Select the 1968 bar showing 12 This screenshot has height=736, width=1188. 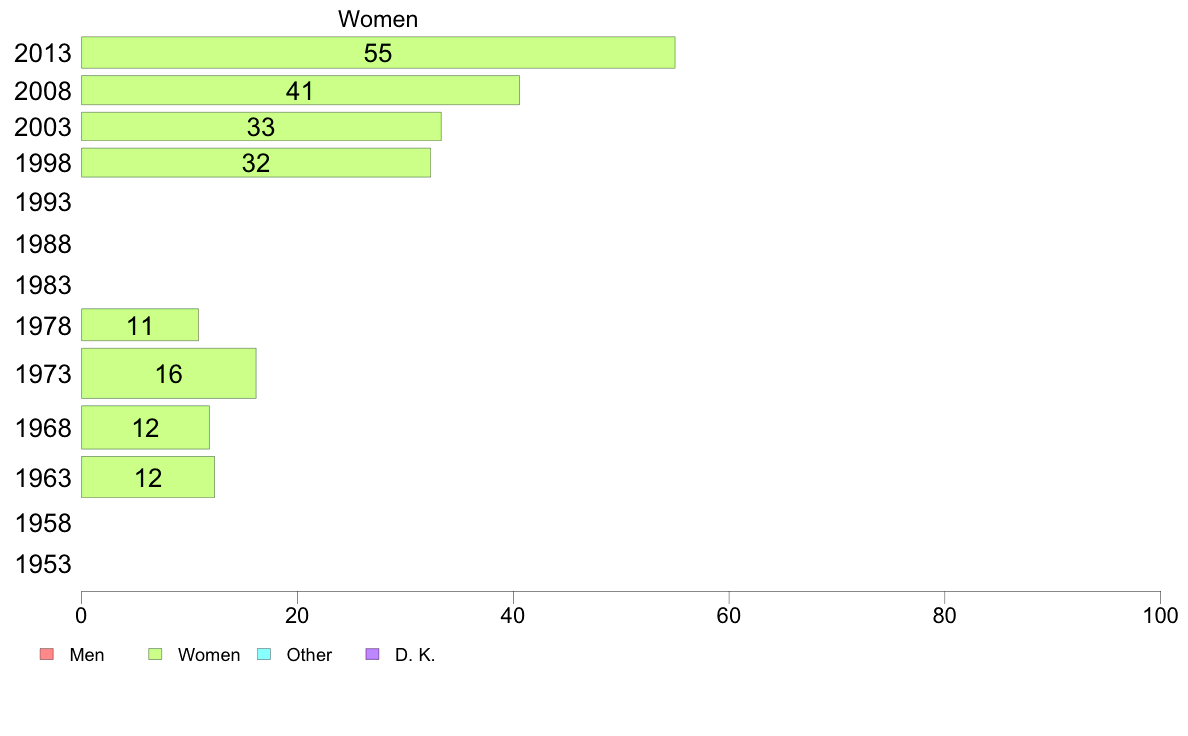145,428
